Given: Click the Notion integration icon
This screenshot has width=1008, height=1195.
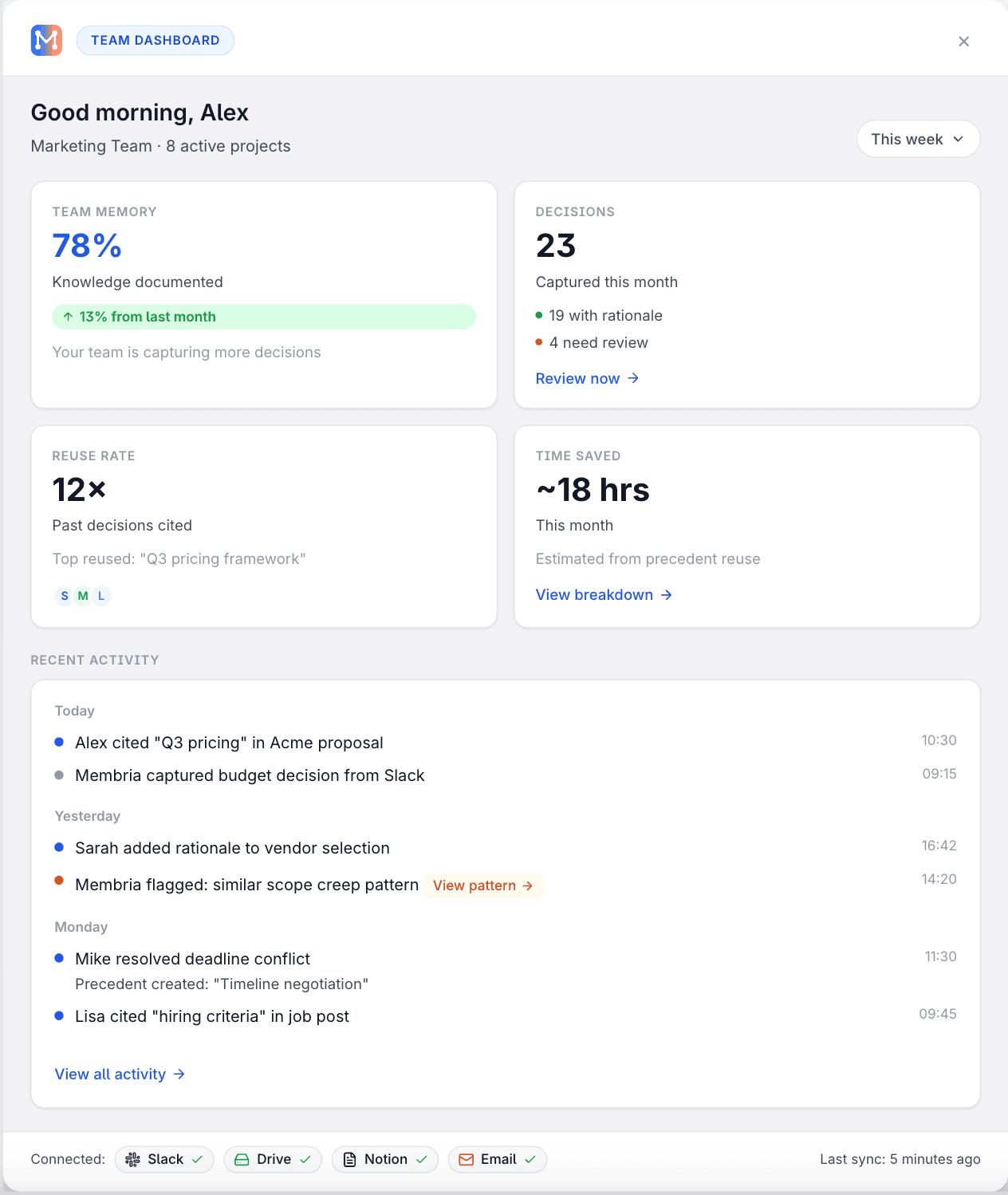Looking at the screenshot, I should click(x=351, y=1159).
